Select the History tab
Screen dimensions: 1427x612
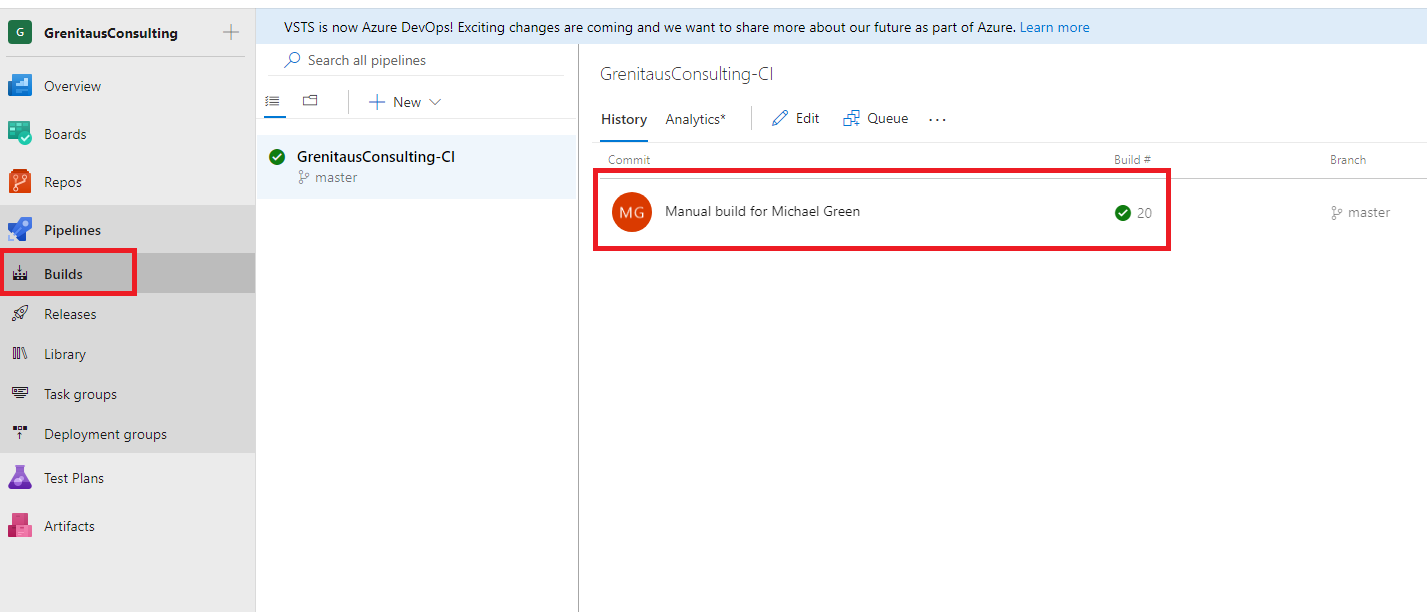[624, 119]
